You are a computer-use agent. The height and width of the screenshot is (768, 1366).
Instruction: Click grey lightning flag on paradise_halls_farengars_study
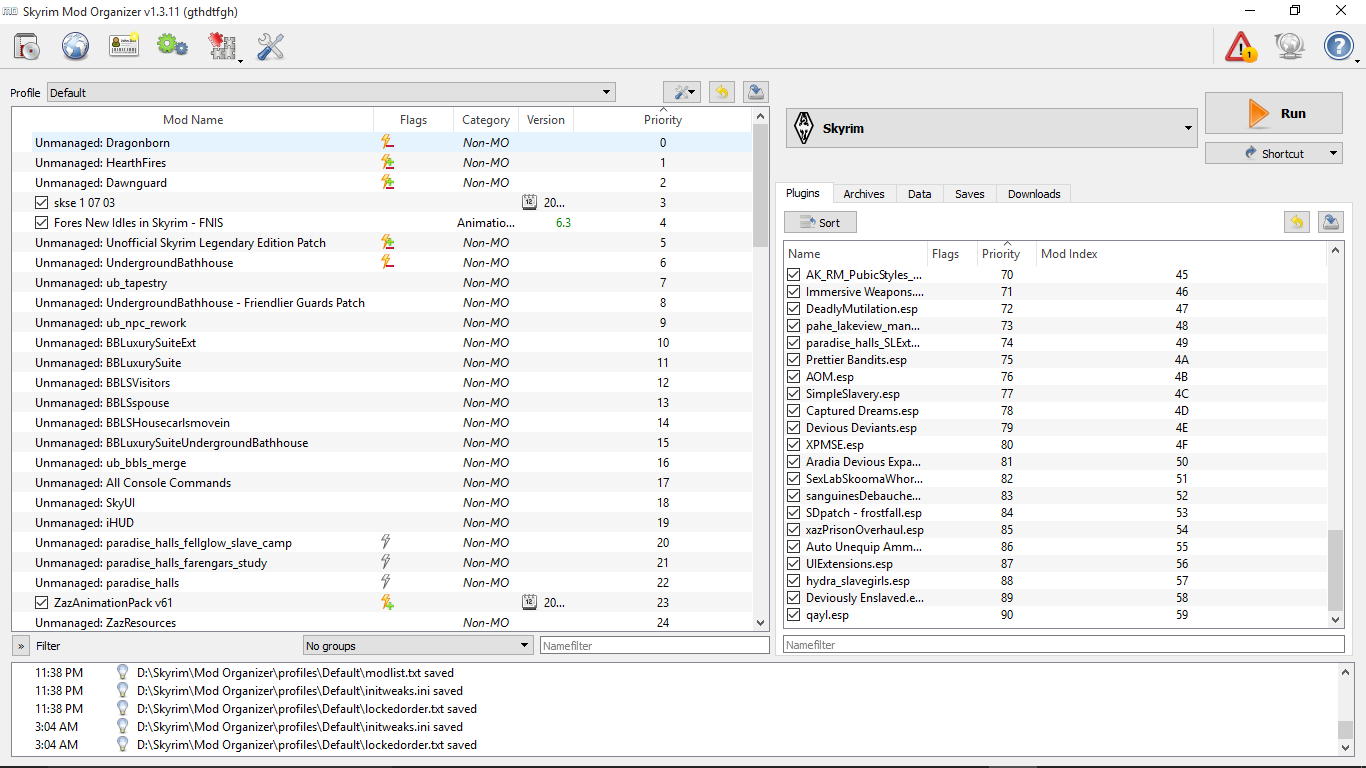(x=386, y=563)
